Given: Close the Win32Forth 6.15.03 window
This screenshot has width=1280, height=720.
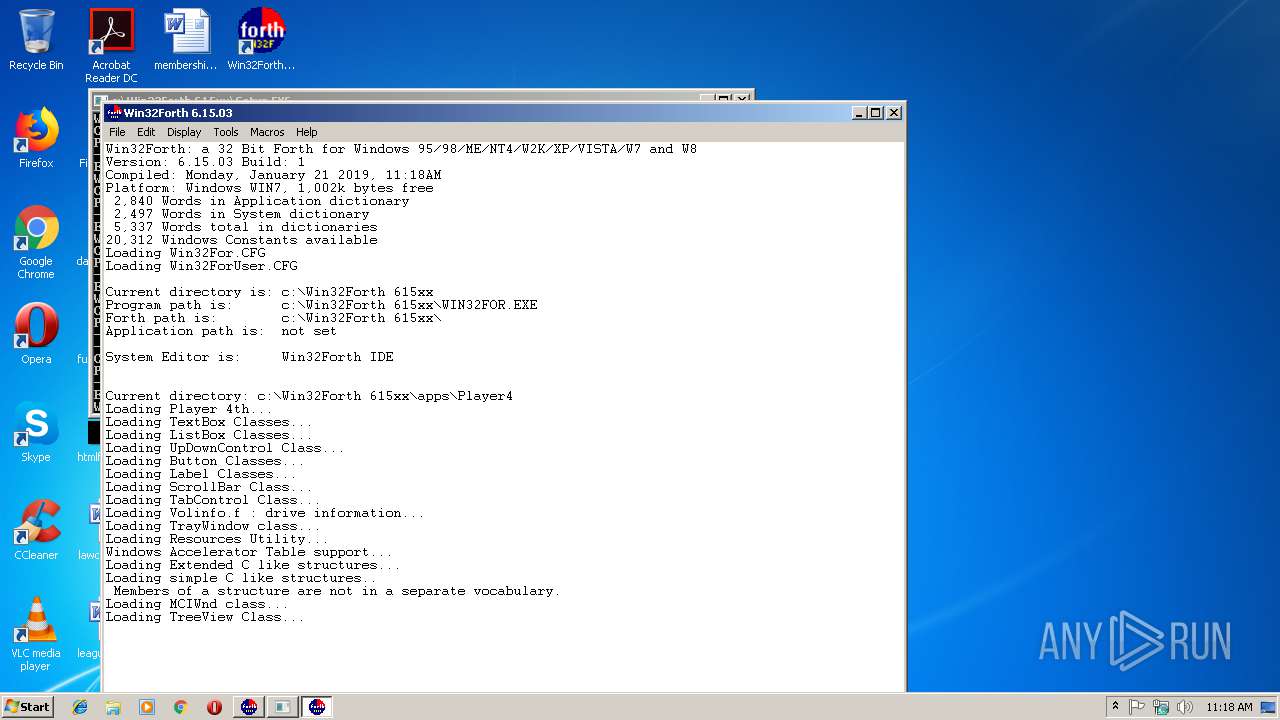Looking at the screenshot, I should (x=893, y=113).
